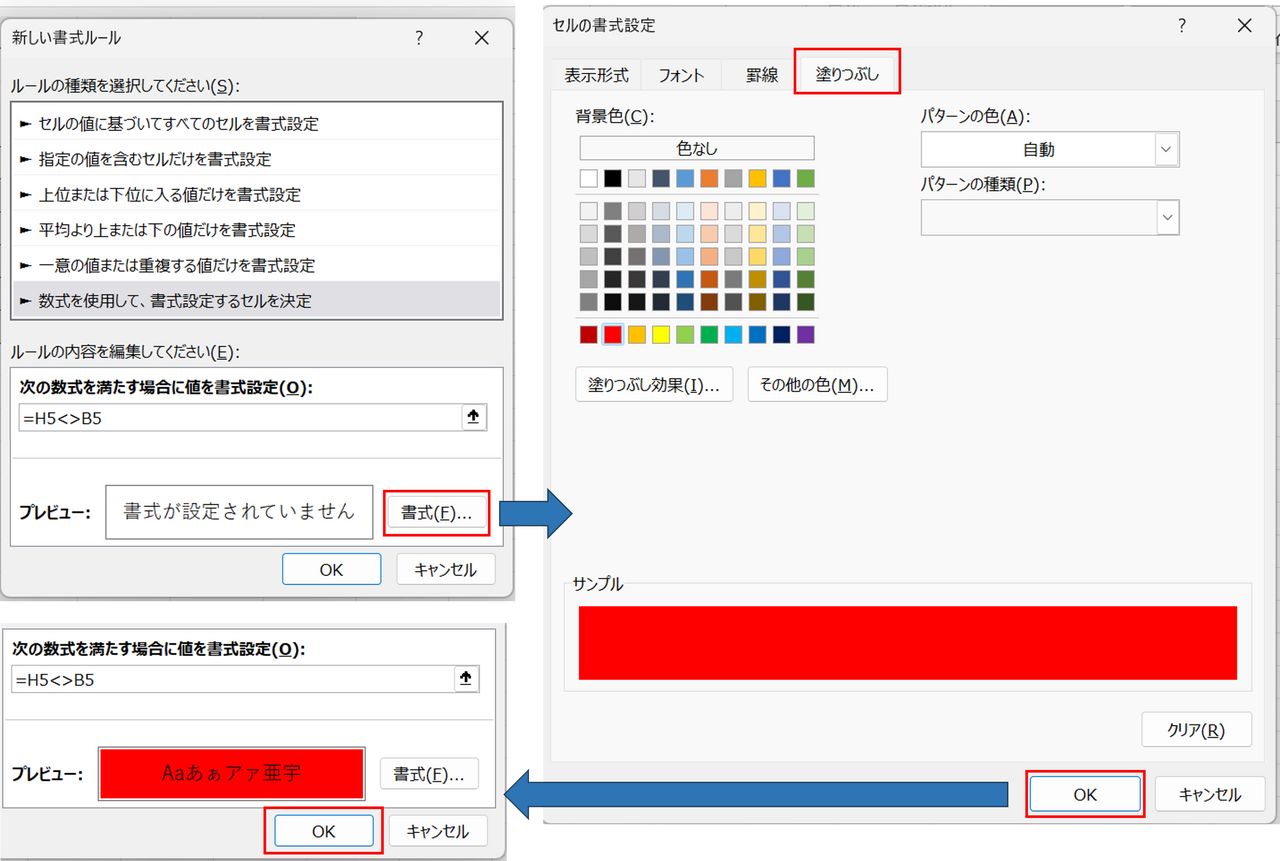
Task: Click collapse-dialog arrow icon beside upper formula field
Action: tap(473, 418)
